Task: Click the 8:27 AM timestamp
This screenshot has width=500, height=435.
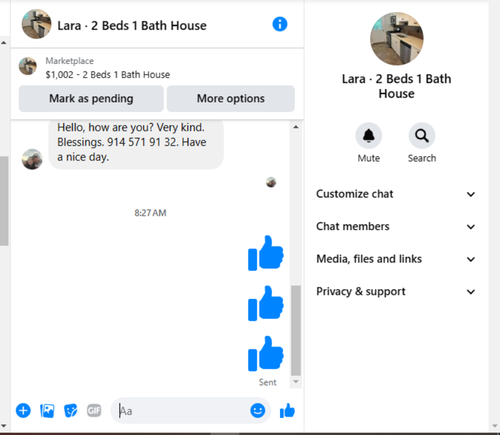Action: [150, 213]
